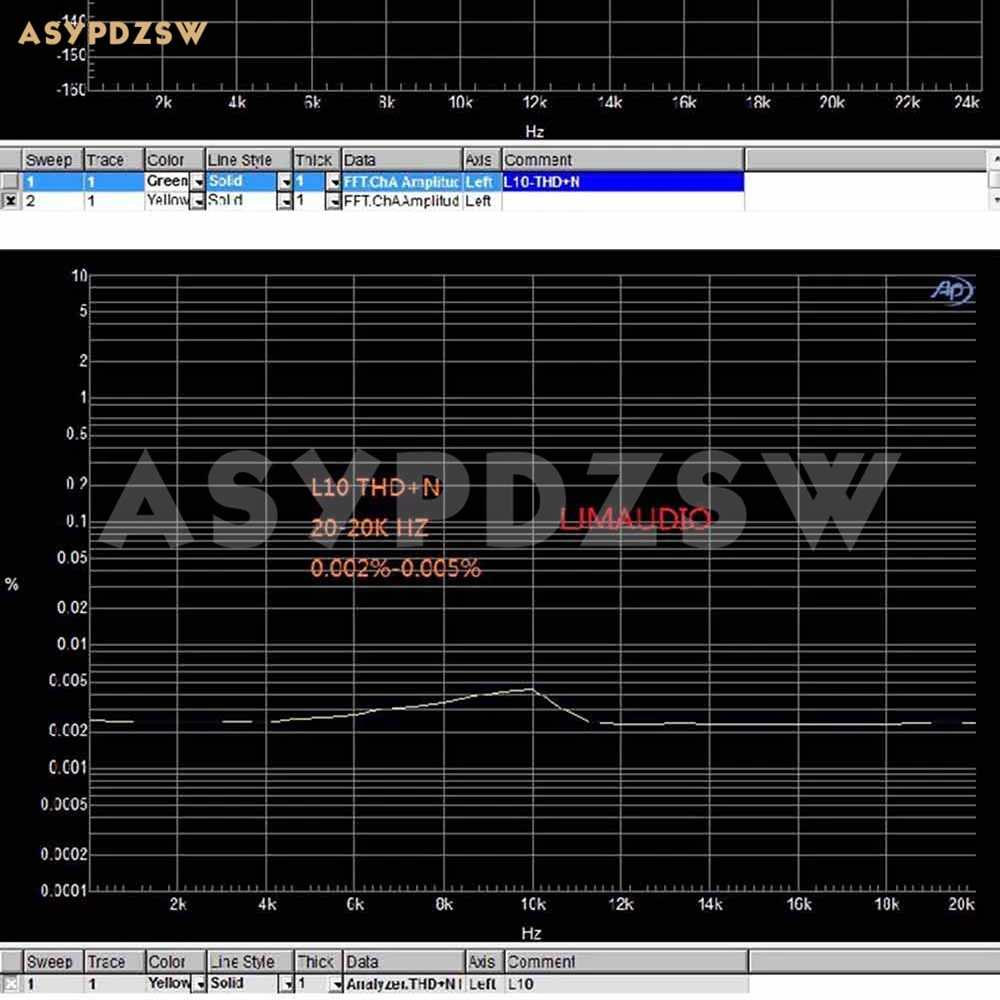
Task: Click the Data column header of the FFT legend
Action: pos(402,159)
